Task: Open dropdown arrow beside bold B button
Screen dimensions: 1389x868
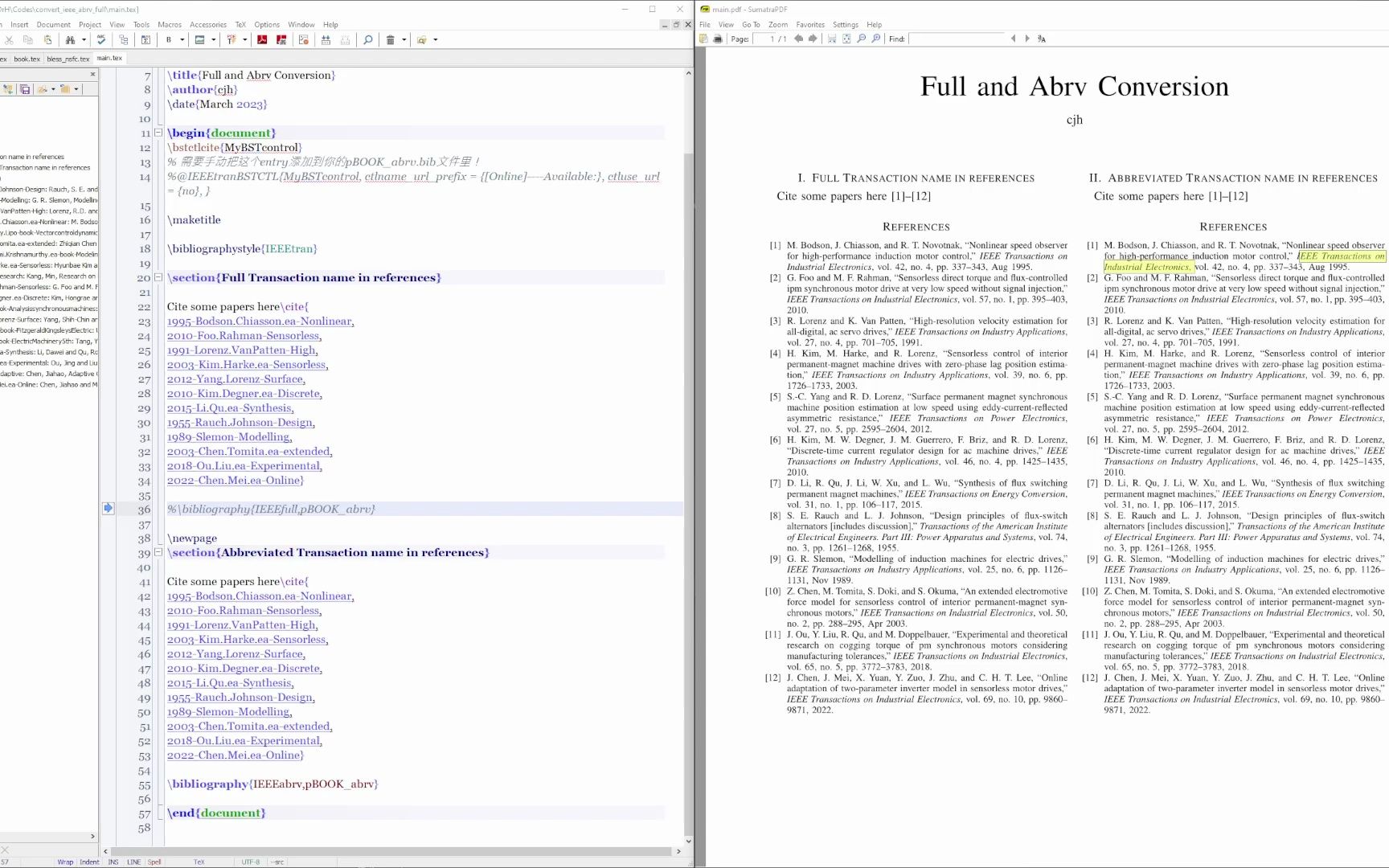Action: pos(182,39)
